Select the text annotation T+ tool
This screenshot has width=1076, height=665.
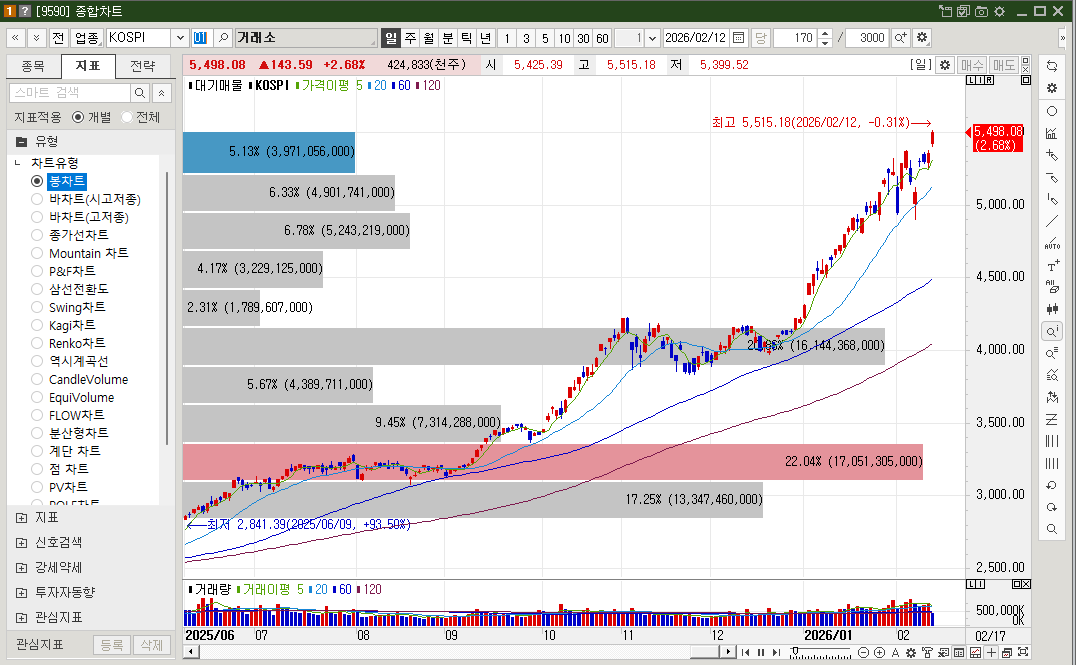click(x=1051, y=266)
